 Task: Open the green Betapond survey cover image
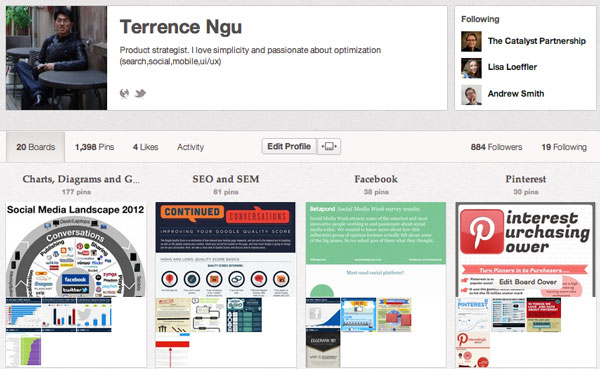click(x=375, y=250)
